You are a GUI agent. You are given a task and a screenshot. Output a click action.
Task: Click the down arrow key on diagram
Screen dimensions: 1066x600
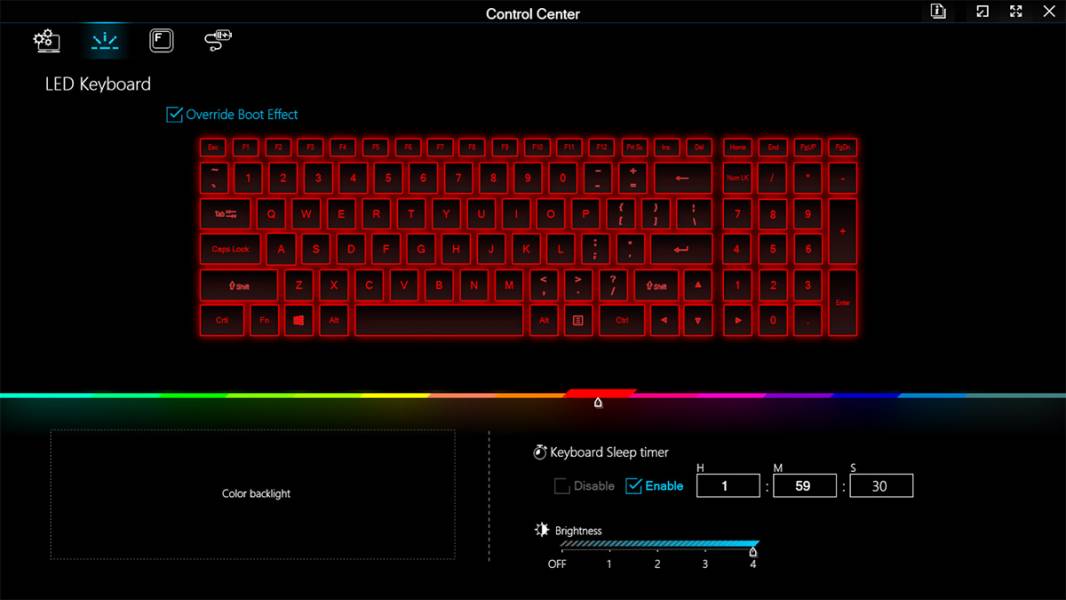coord(698,320)
